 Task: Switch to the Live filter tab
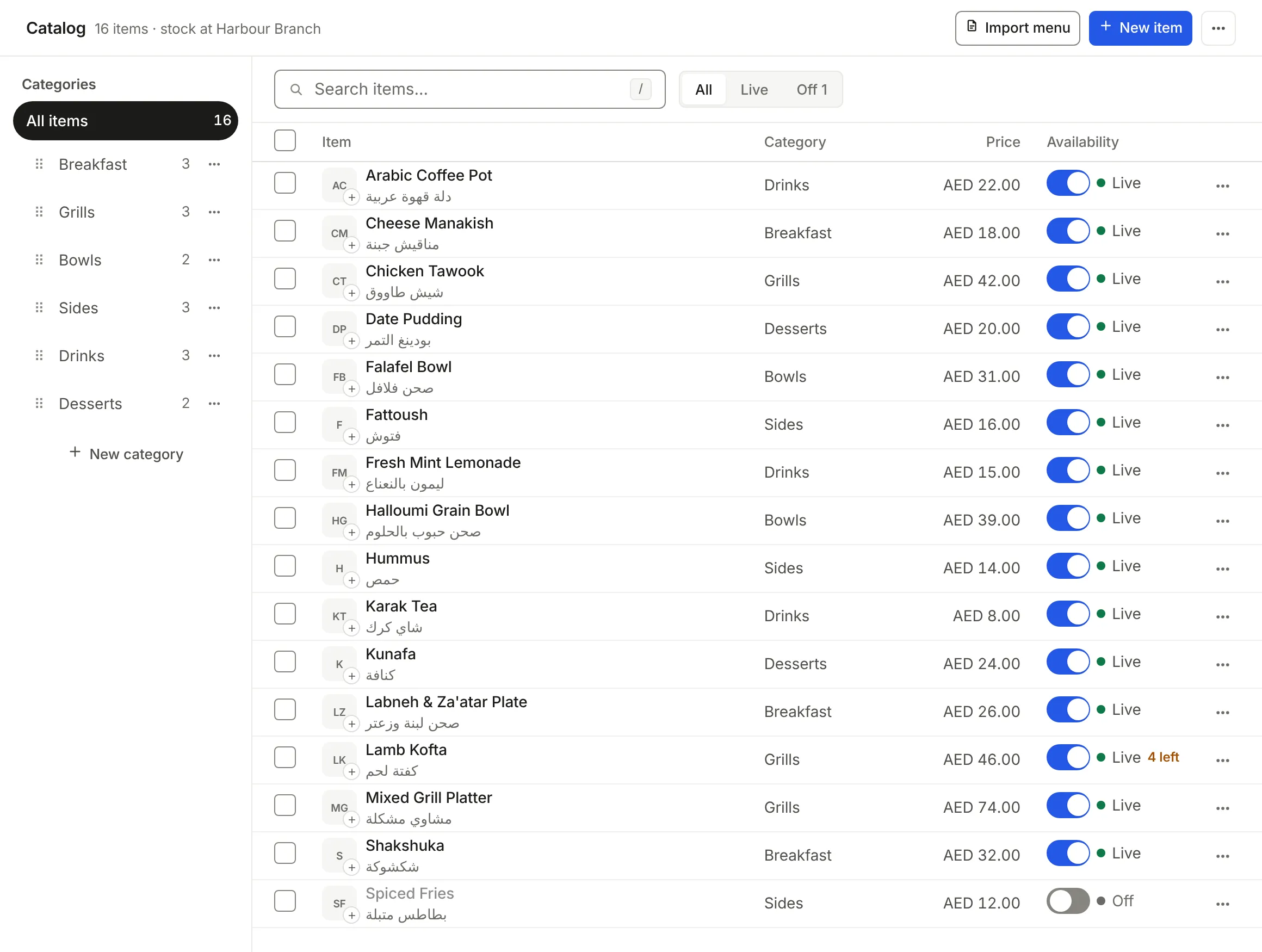(x=753, y=90)
